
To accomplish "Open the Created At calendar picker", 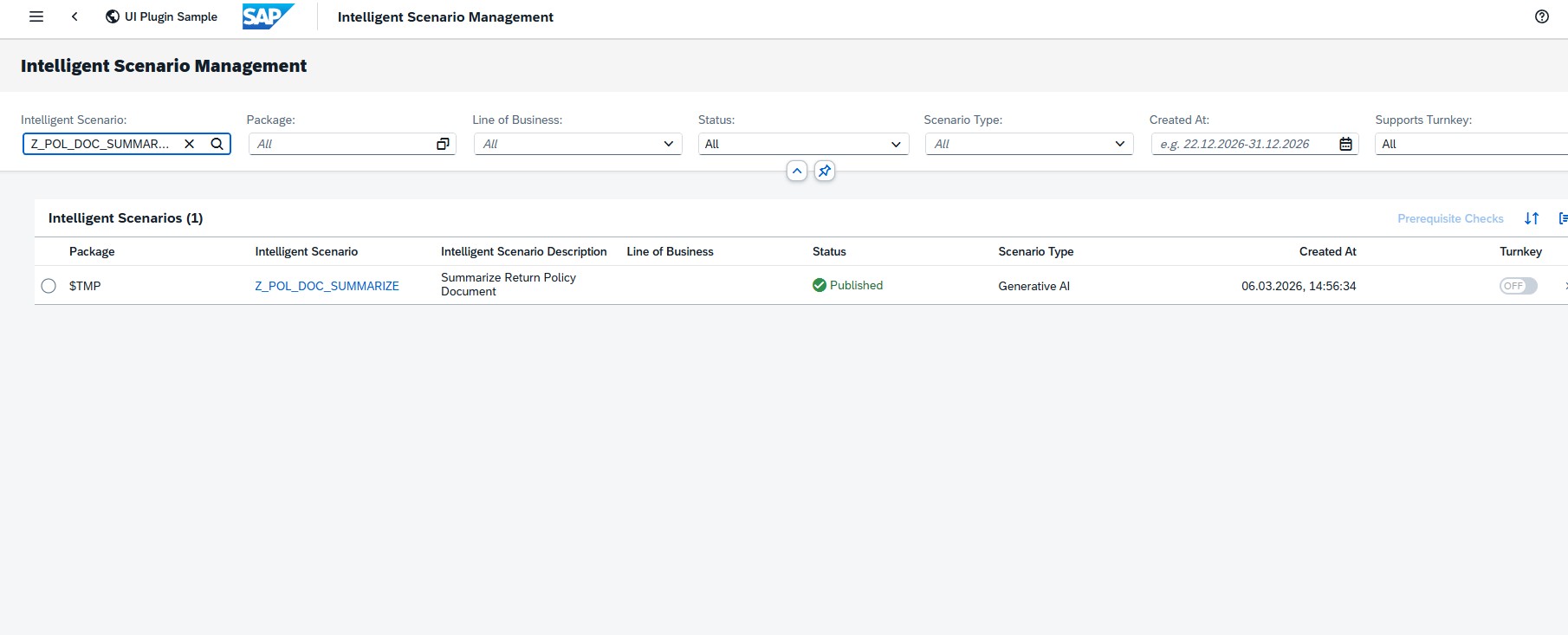I will (1345, 144).
